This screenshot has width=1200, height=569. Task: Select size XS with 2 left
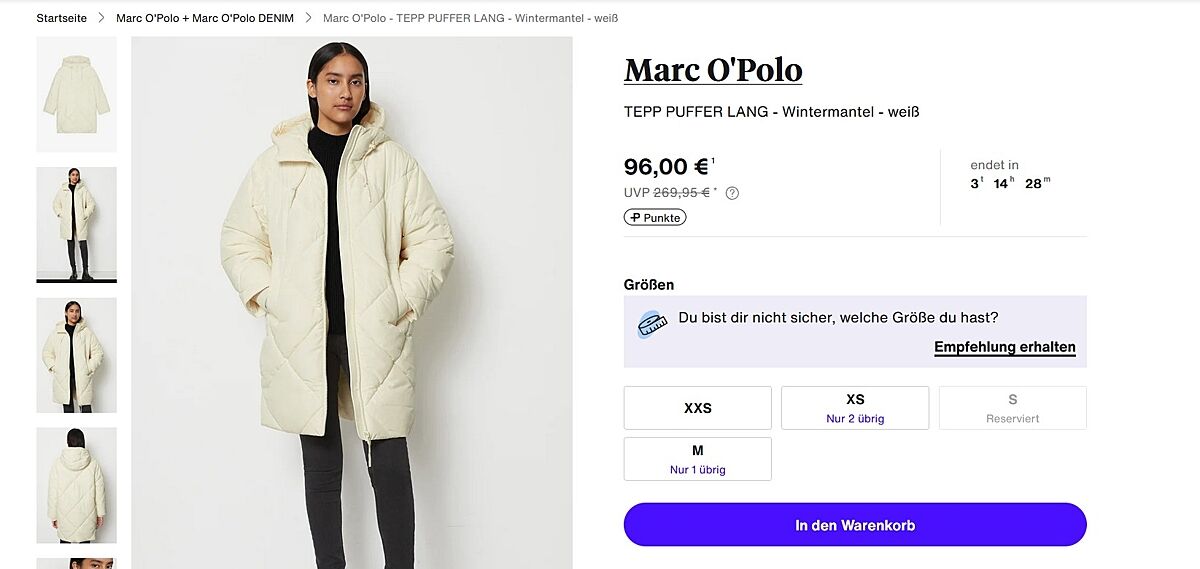click(855, 408)
